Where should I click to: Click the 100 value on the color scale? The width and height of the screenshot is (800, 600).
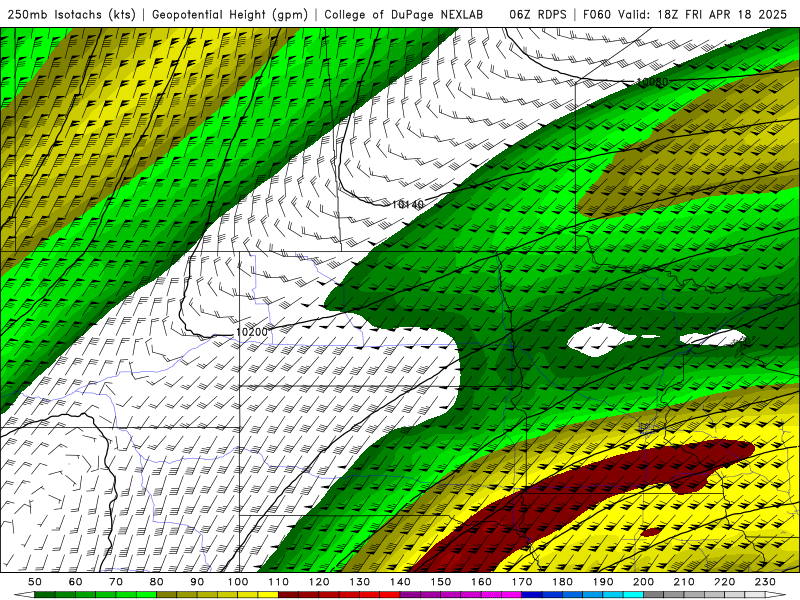click(238, 582)
